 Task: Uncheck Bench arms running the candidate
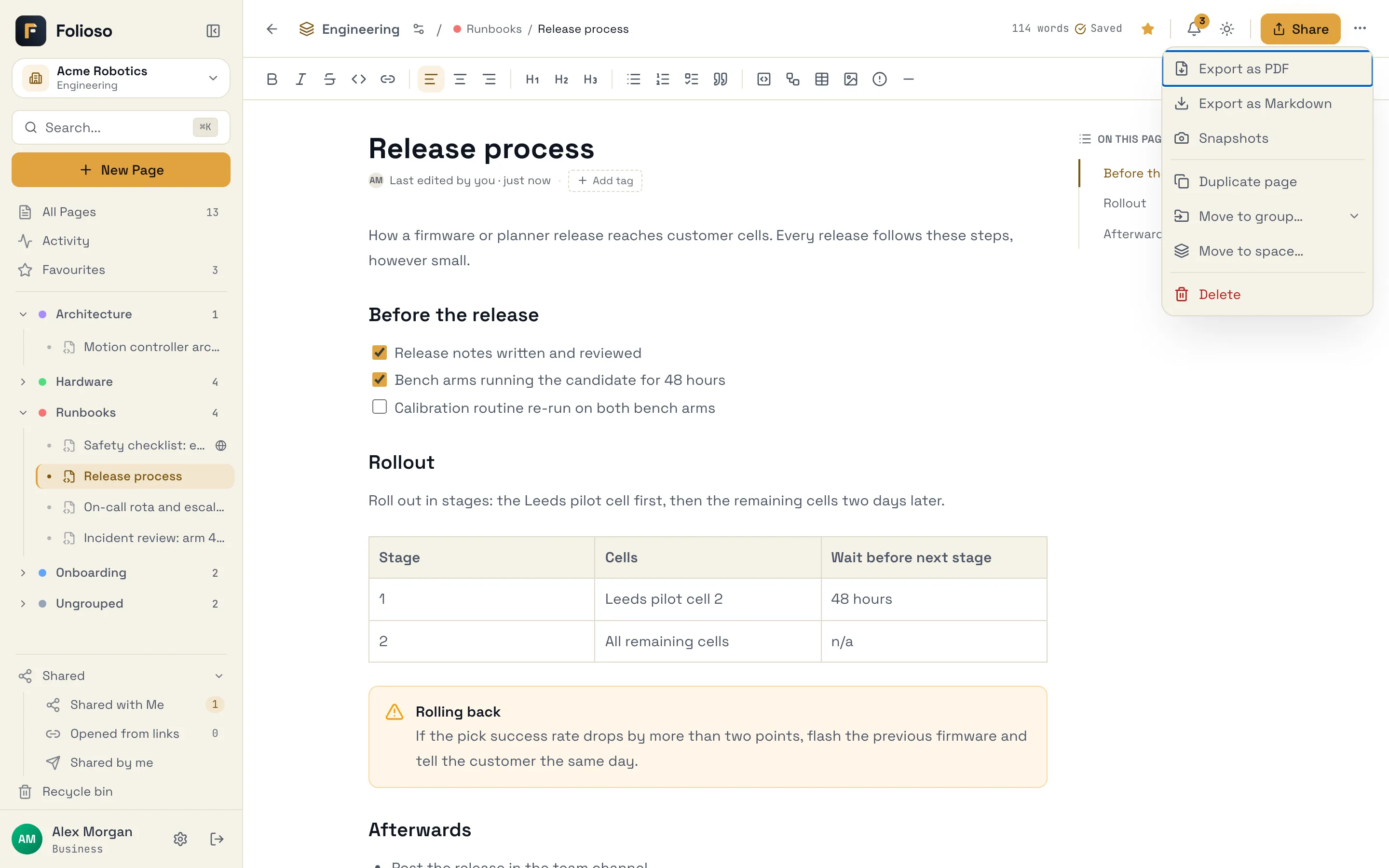click(x=380, y=380)
